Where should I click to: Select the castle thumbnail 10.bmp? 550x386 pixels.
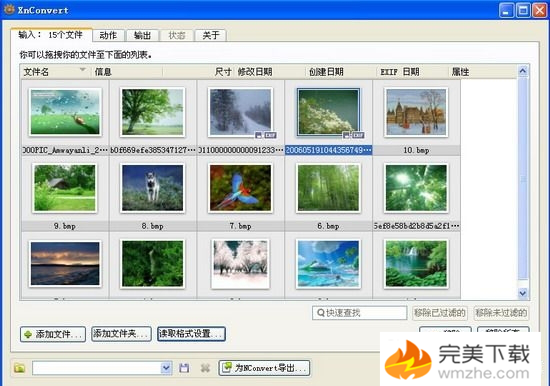click(416, 112)
